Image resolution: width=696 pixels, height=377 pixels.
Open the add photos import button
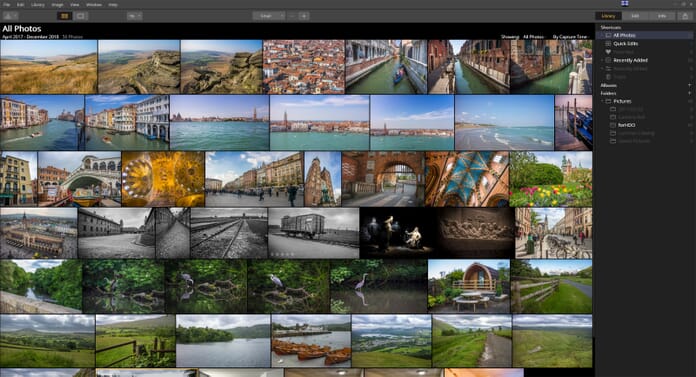click(x=10, y=16)
